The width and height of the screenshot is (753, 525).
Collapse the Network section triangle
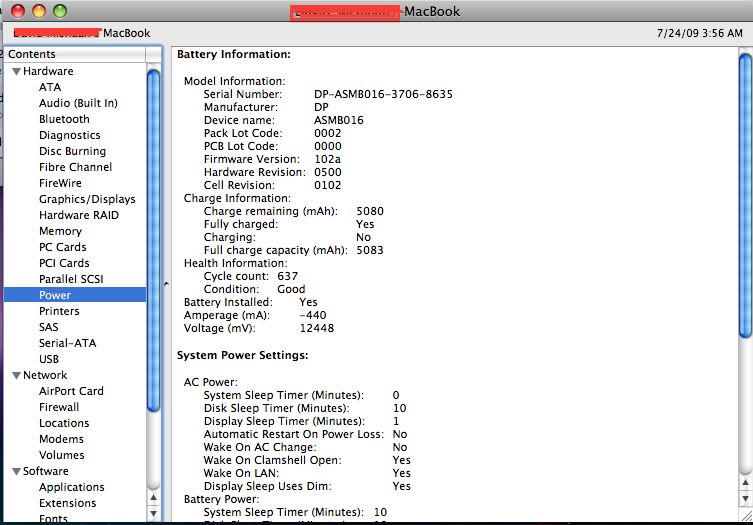17,376
